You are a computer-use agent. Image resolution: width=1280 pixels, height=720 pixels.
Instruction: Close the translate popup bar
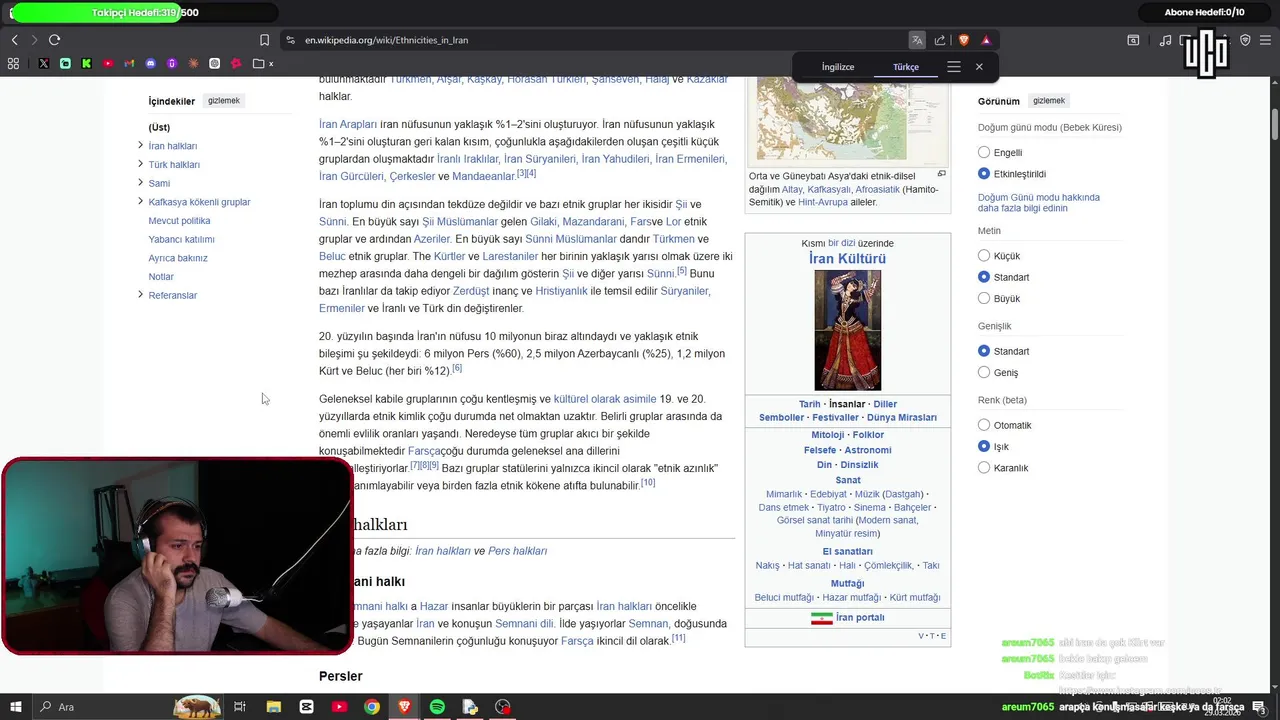click(979, 67)
